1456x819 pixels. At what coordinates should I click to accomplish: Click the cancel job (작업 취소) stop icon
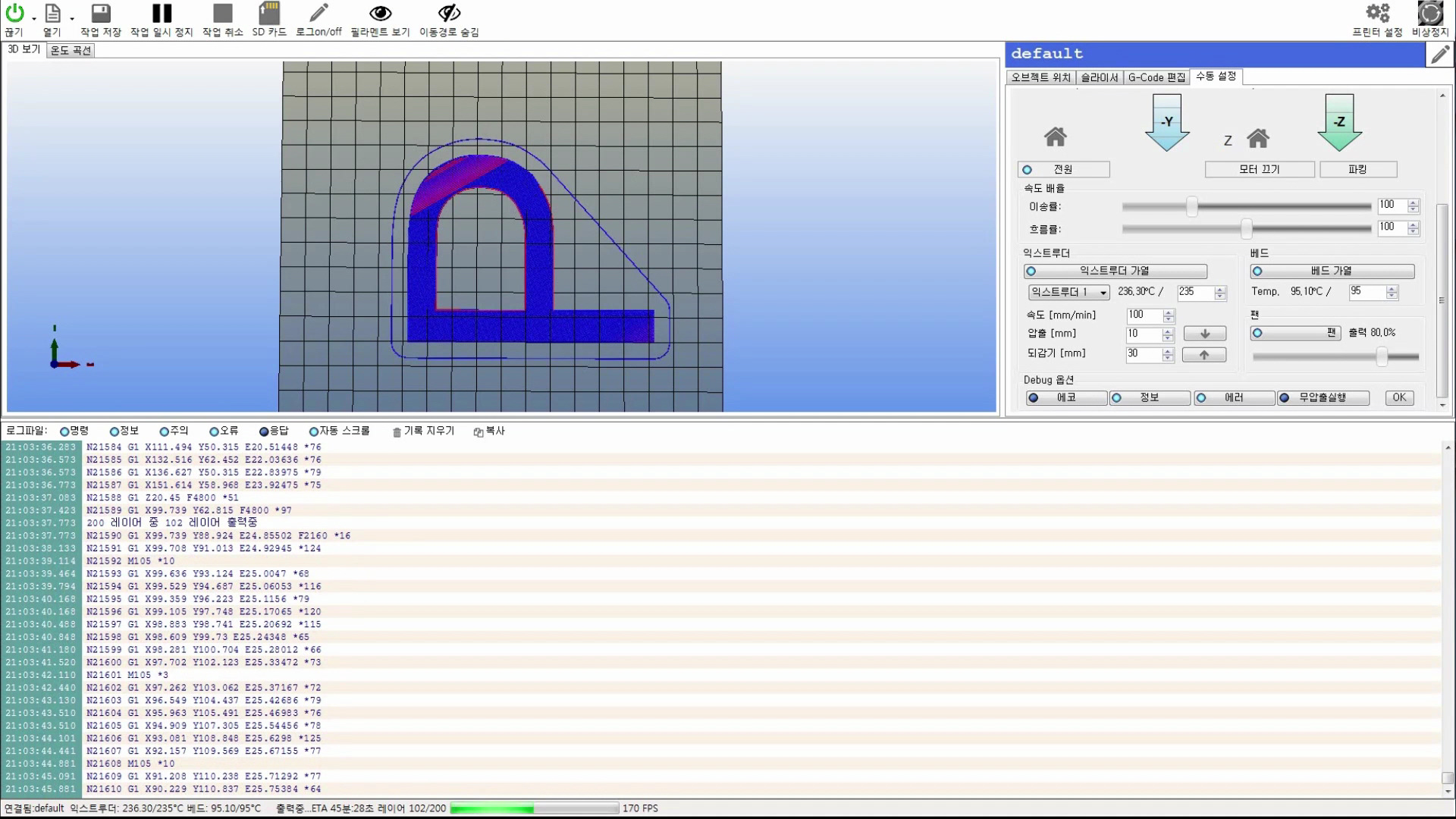(222, 13)
